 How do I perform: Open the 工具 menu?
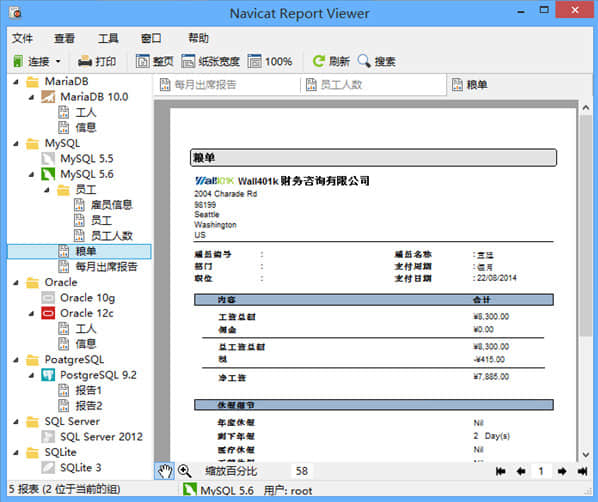108,38
